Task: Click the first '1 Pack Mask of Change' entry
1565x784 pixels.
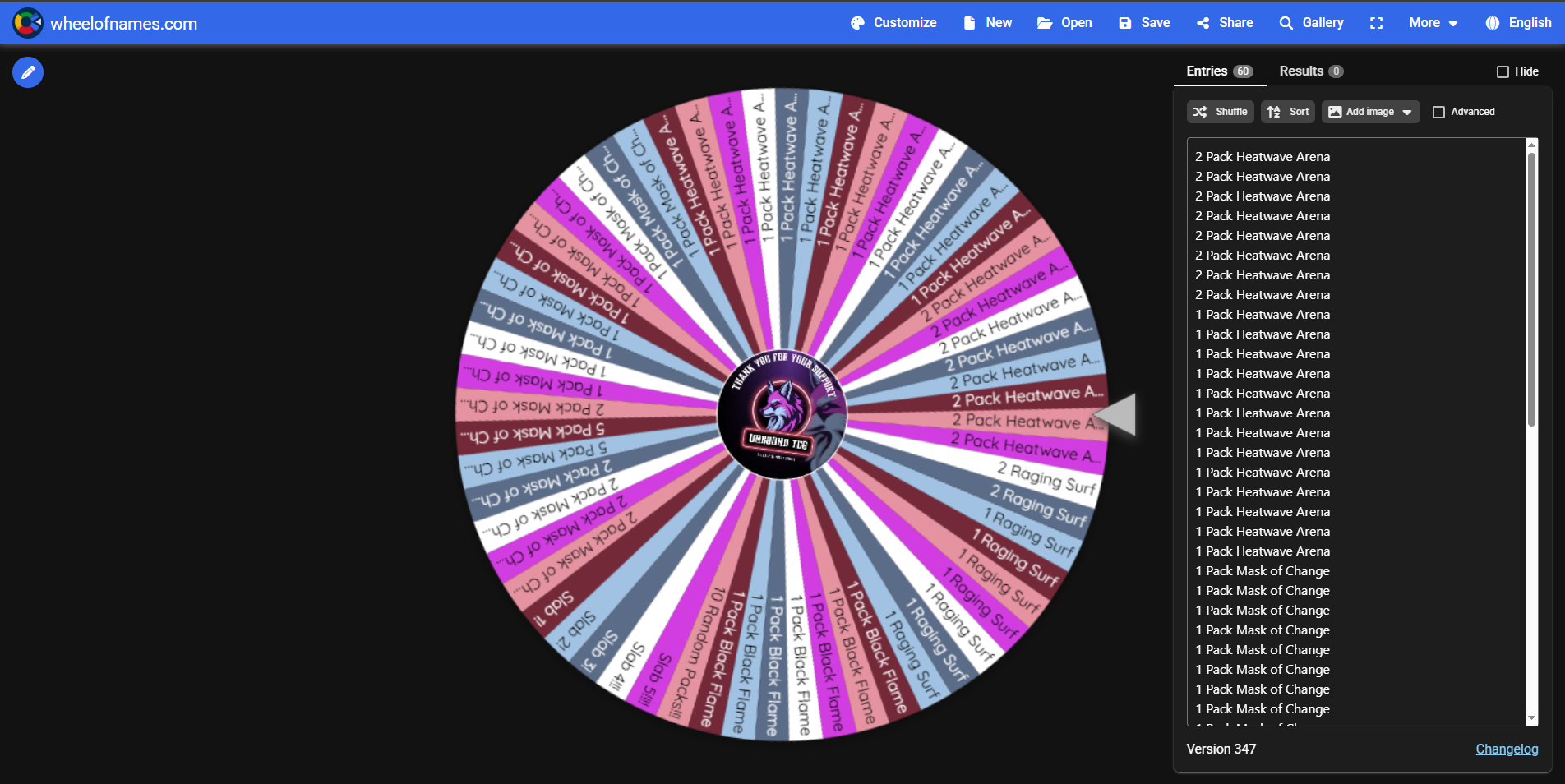Action: click(1262, 570)
